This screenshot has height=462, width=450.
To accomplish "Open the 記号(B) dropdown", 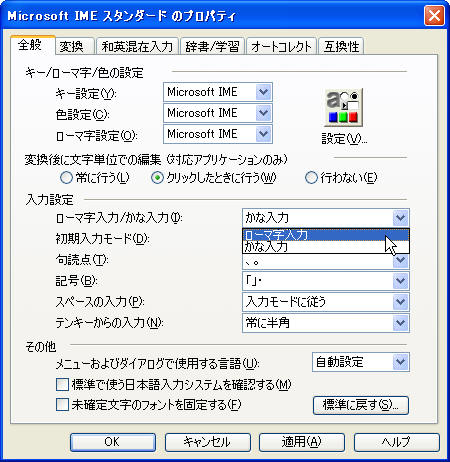I will pos(326,281).
